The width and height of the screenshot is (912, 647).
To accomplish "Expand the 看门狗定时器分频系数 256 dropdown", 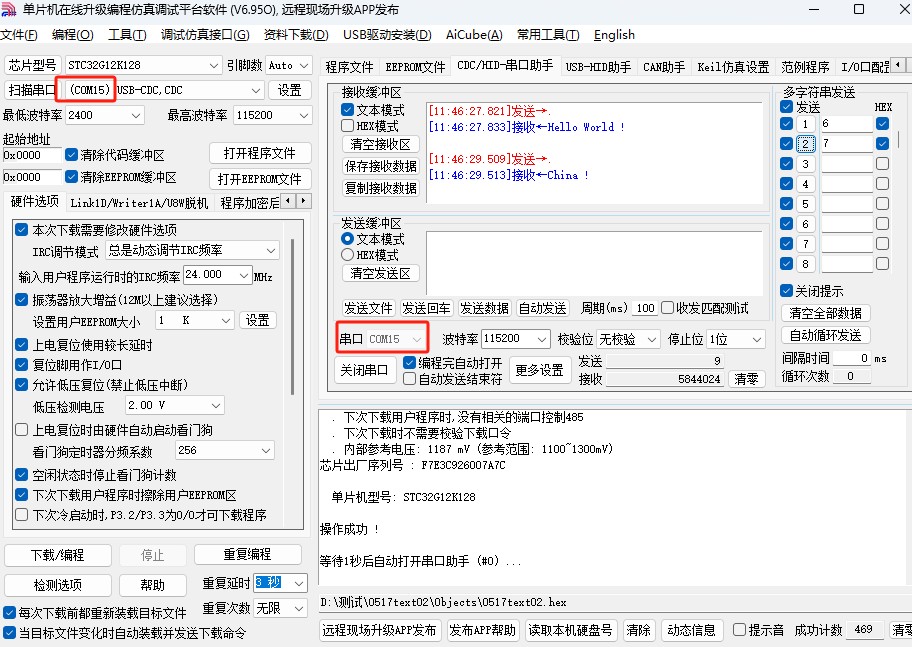I will coord(266,450).
